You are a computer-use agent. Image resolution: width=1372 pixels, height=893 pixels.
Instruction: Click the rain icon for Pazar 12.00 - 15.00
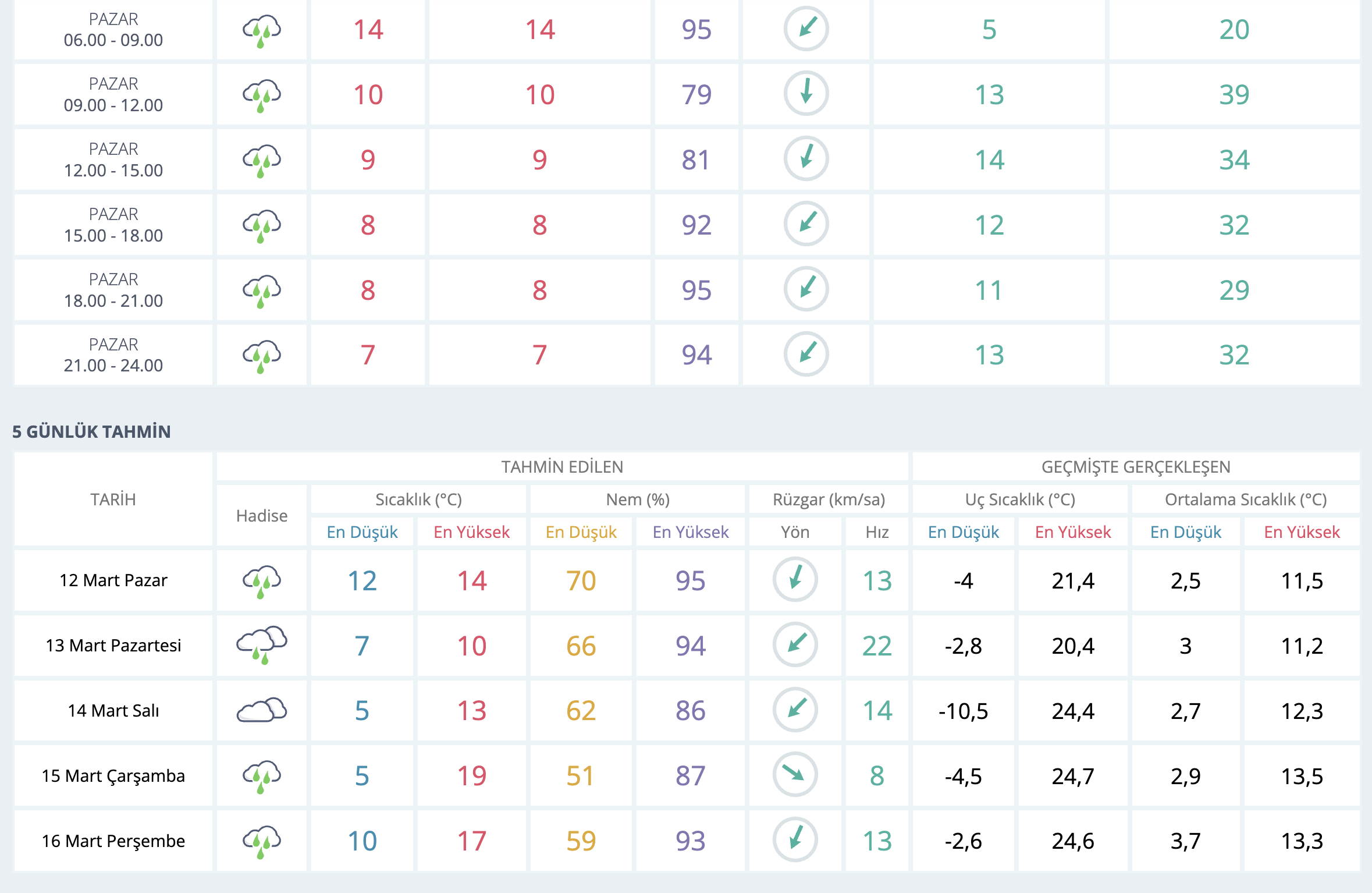pos(261,160)
